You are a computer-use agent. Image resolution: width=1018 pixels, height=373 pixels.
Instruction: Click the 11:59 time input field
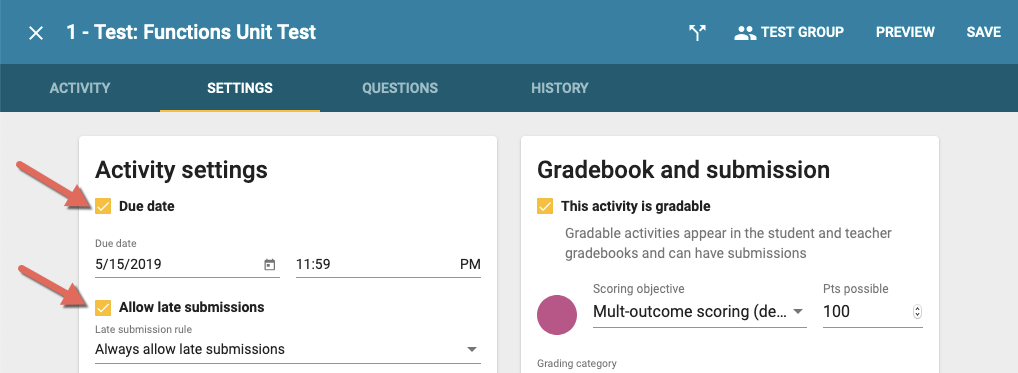click(x=388, y=265)
